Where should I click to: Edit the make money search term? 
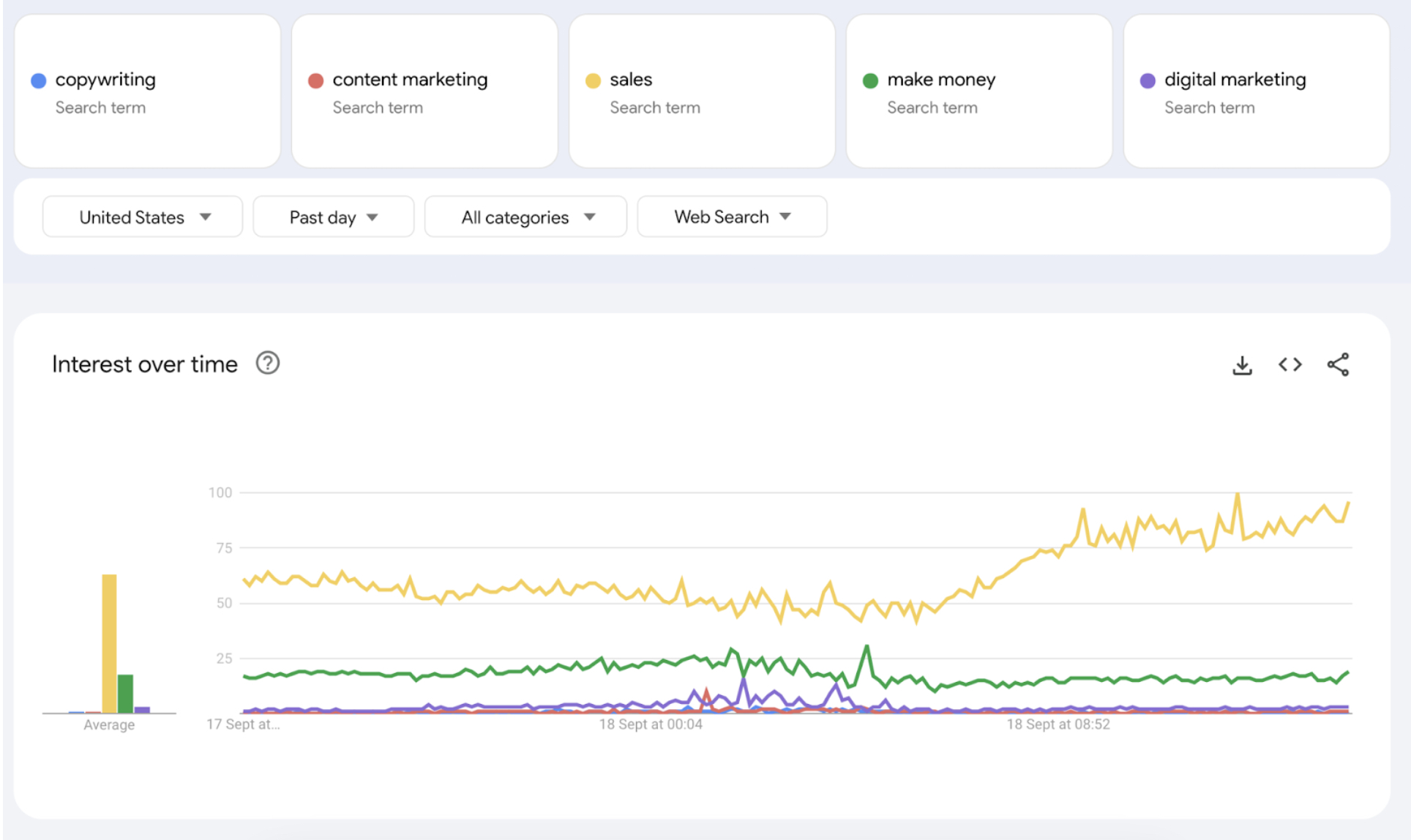[x=979, y=91]
